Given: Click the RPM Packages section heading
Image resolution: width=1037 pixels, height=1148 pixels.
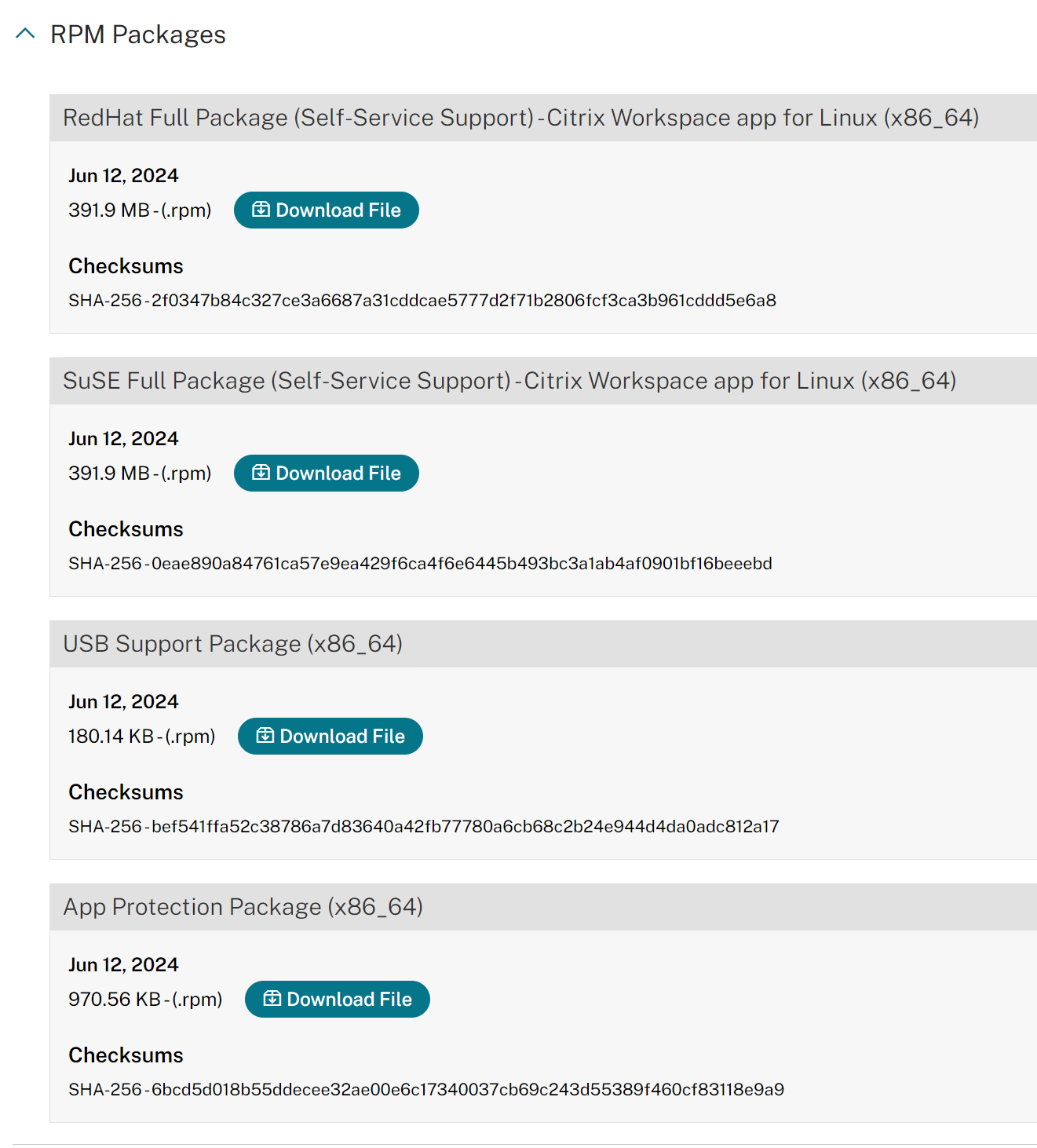Looking at the screenshot, I should [137, 35].
